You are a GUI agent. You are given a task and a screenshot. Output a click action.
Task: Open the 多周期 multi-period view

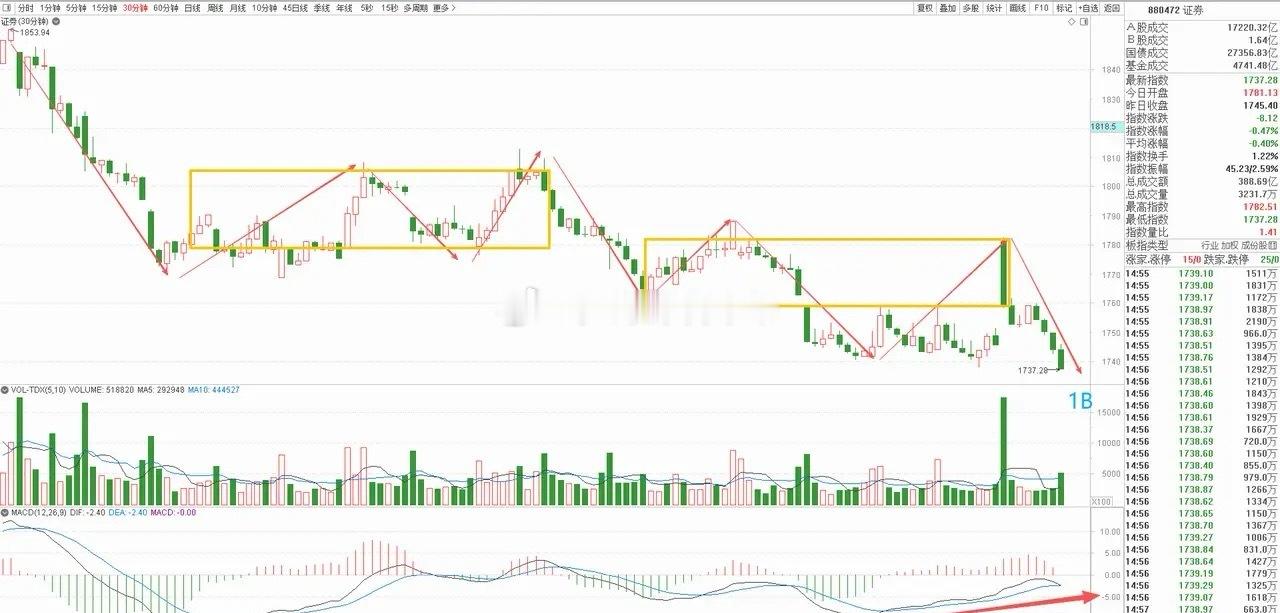point(415,7)
